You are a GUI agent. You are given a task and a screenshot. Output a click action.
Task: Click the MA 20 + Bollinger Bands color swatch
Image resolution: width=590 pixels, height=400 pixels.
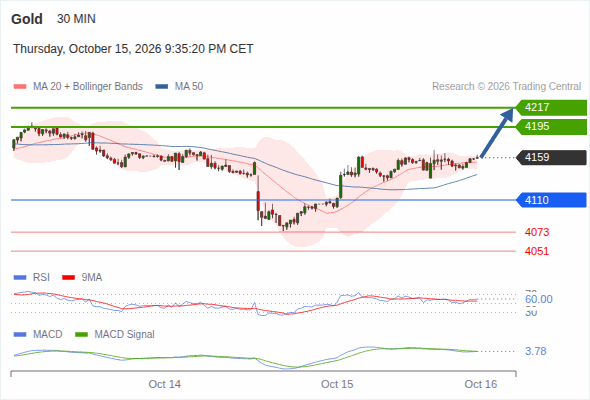pyautogui.click(x=20, y=87)
